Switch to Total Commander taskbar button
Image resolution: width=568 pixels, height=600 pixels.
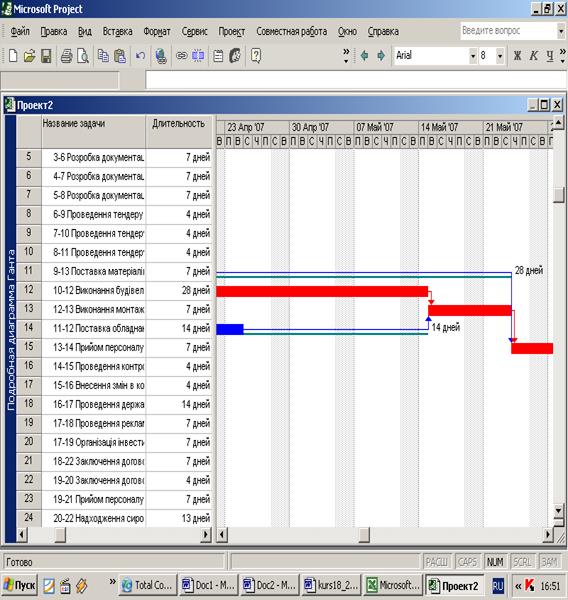click(148, 585)
